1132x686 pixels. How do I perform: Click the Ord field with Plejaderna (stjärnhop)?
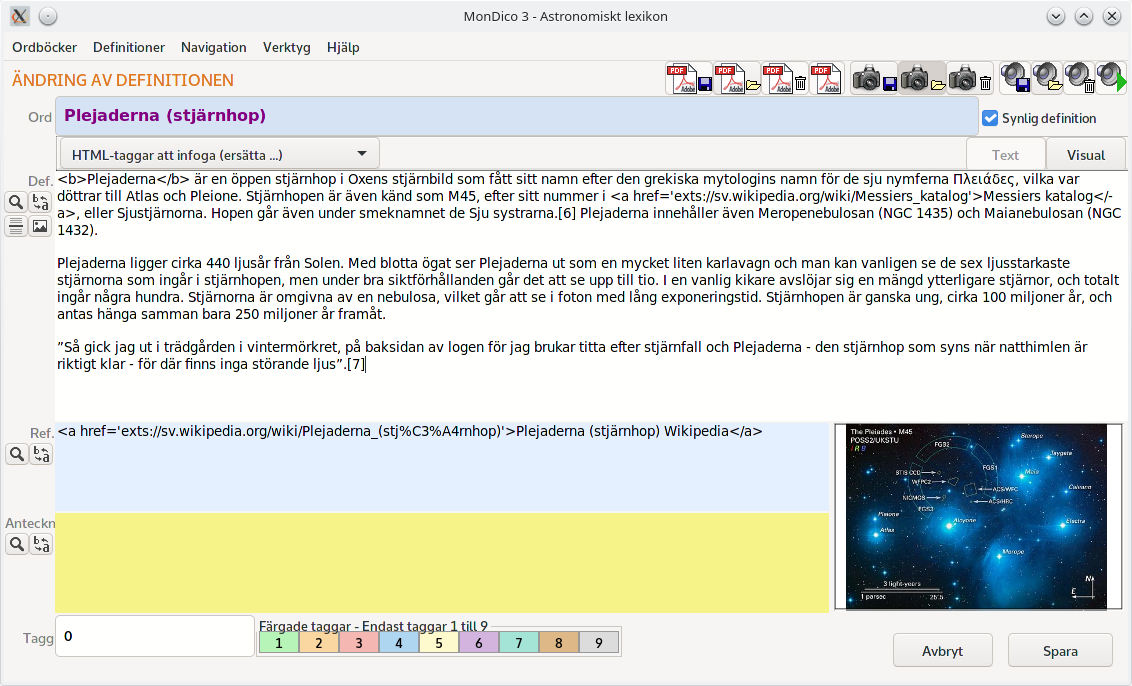click(517, 116)
